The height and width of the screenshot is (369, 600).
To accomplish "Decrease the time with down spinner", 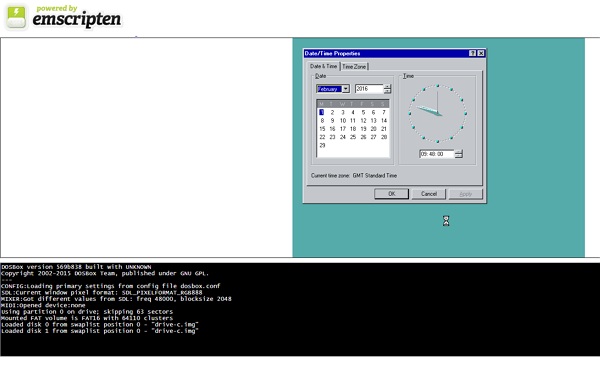I will (x=458, y=156).
